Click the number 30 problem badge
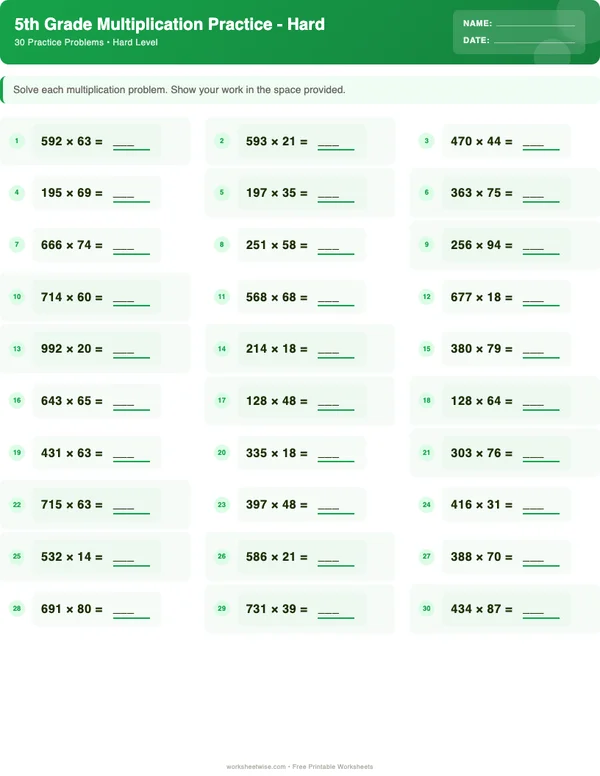The height and width of the screenshot is (776, 600). click(426, 609)
